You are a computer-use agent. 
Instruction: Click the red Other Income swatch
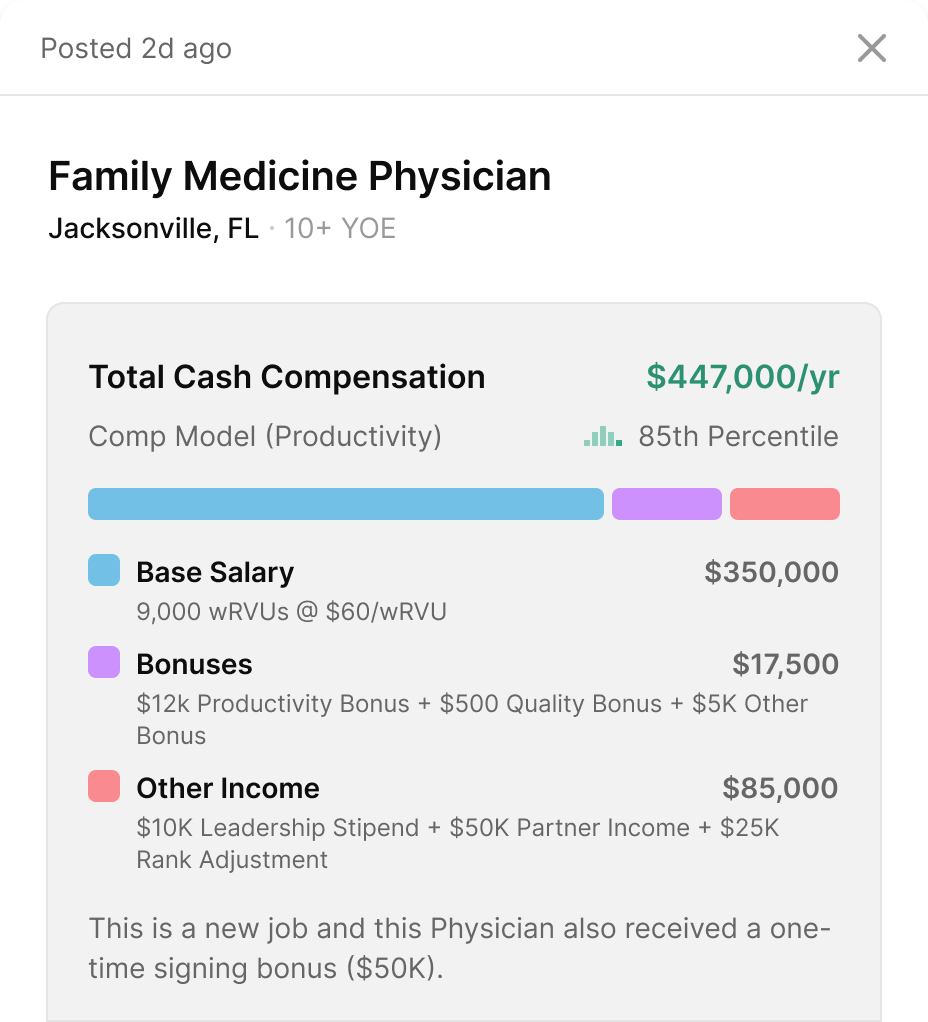point(104,787)
